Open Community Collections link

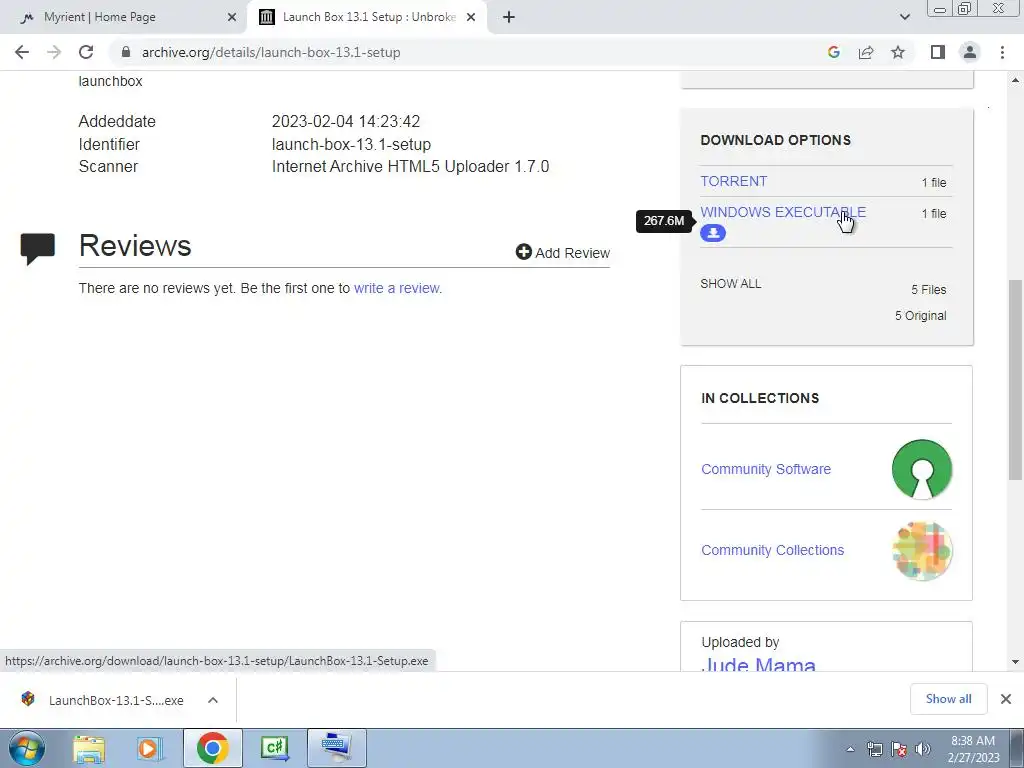773,550
